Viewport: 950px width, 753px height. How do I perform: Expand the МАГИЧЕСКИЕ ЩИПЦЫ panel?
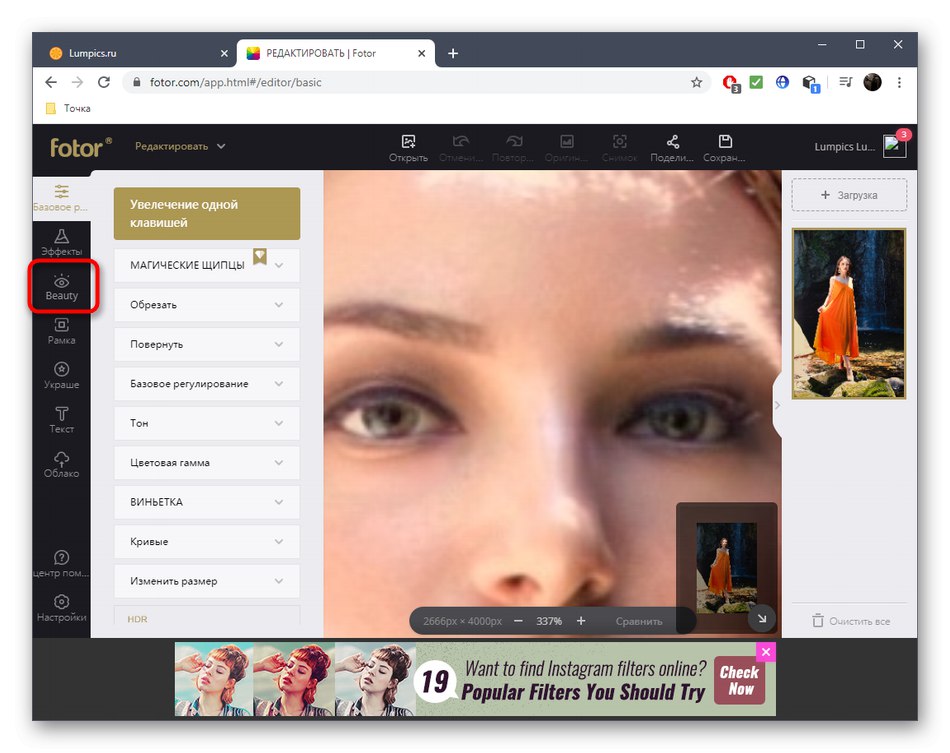coord(207,265)
